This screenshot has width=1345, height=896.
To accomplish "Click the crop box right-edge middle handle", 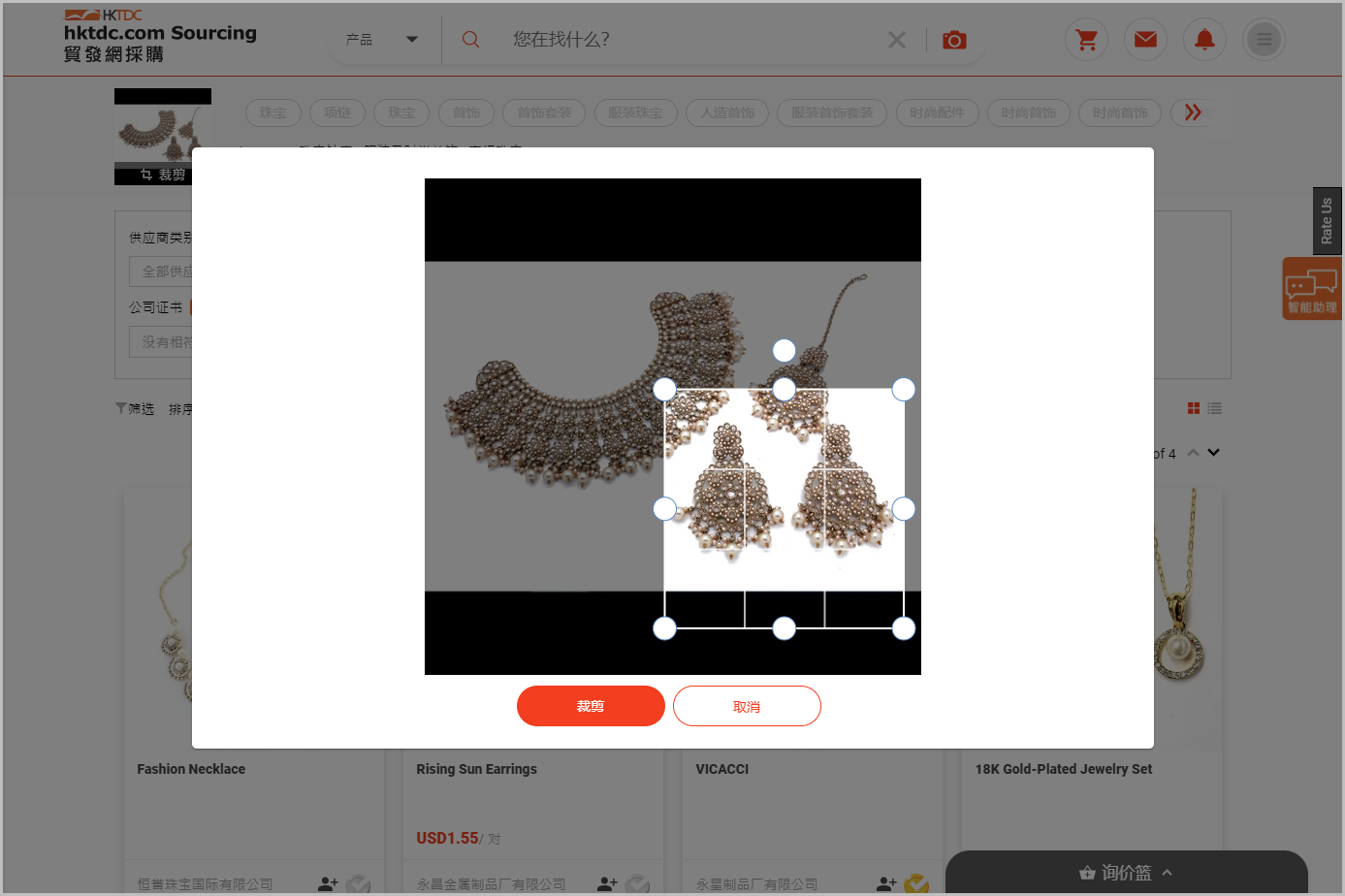I will tap(903, 509).
